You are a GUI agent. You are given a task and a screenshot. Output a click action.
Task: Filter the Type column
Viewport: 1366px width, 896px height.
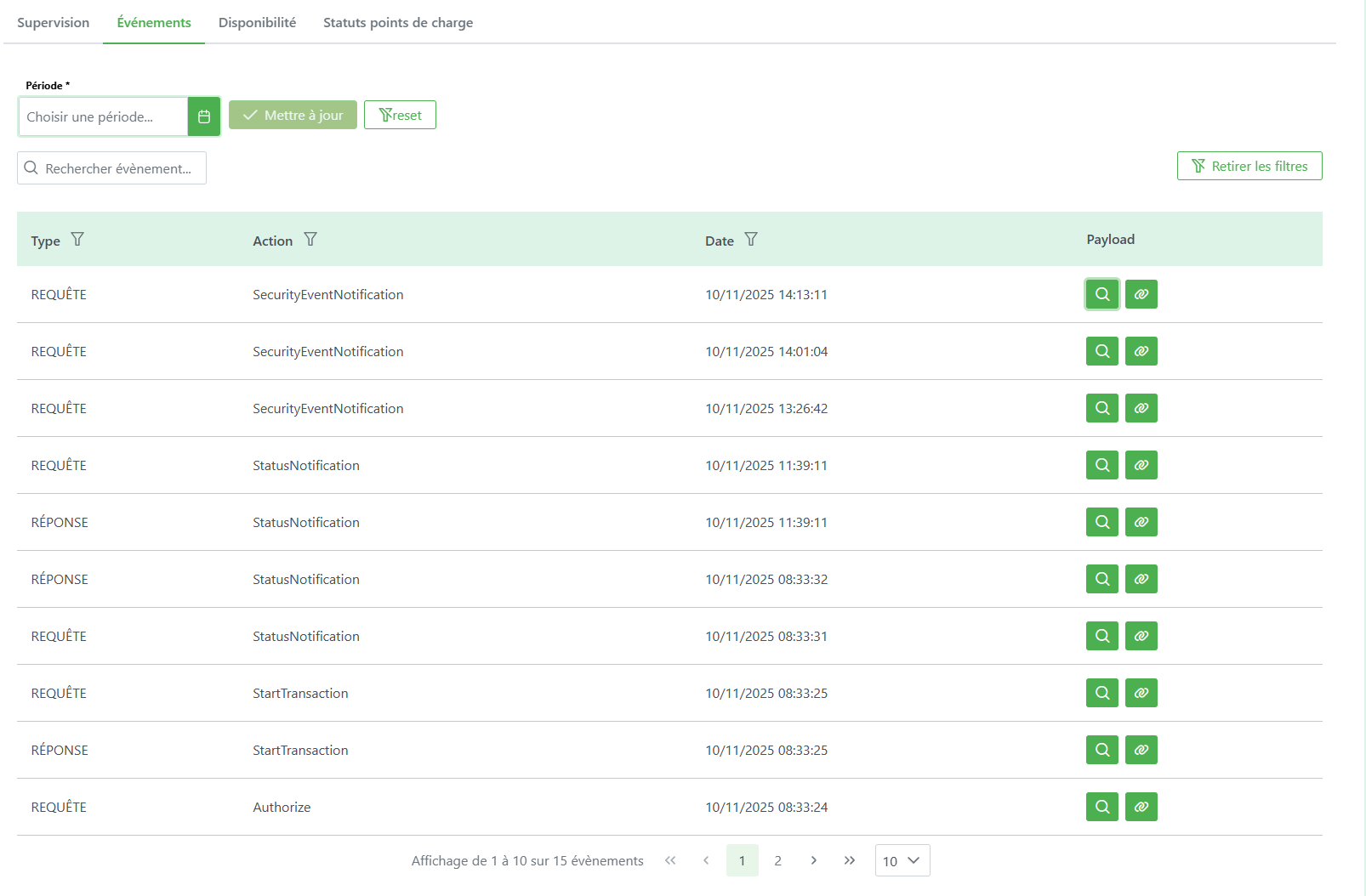[77, 240]
